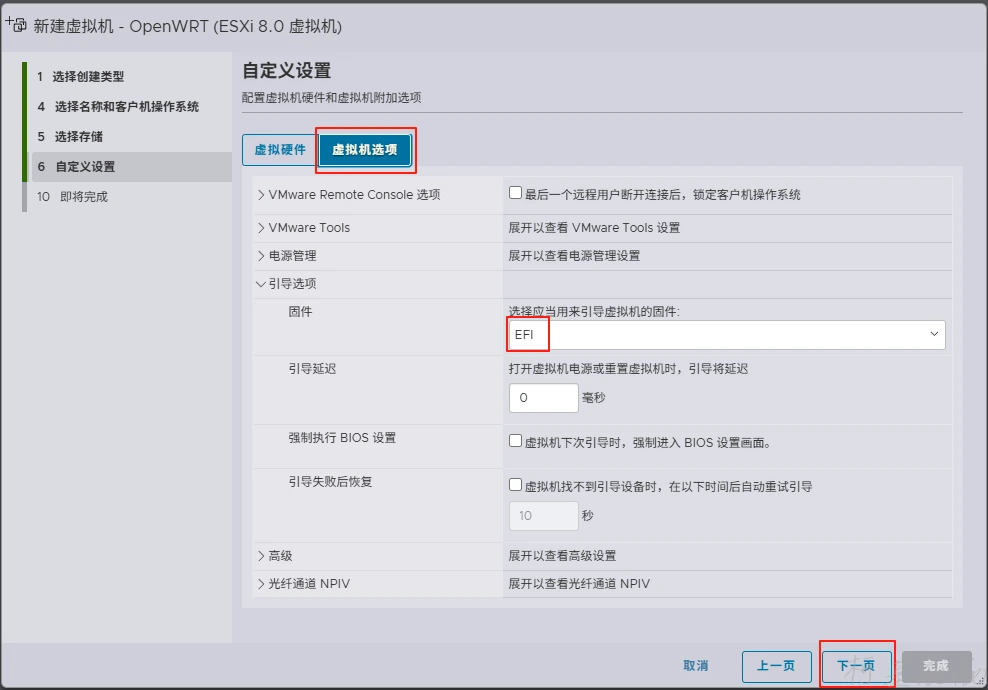
Task: Switch to the 虚拟硬件 tab
Action: [279, 150]
